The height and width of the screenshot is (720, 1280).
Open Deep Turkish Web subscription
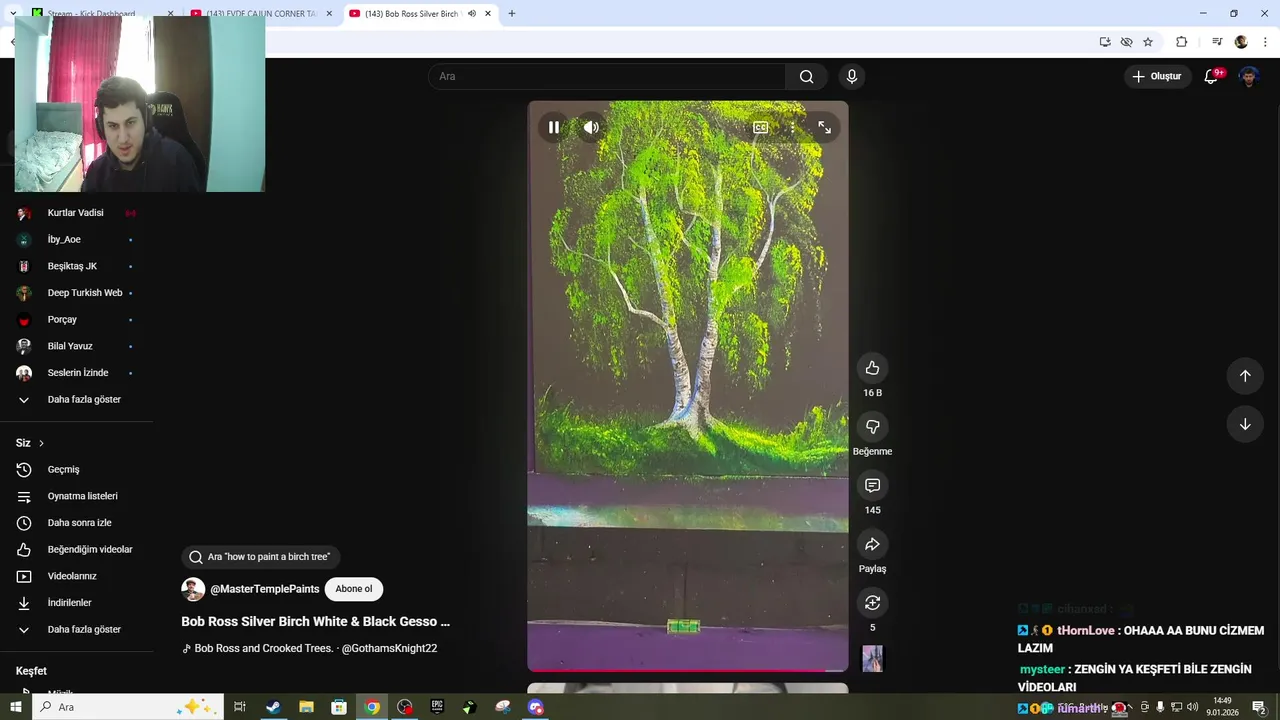coord(76,293)
